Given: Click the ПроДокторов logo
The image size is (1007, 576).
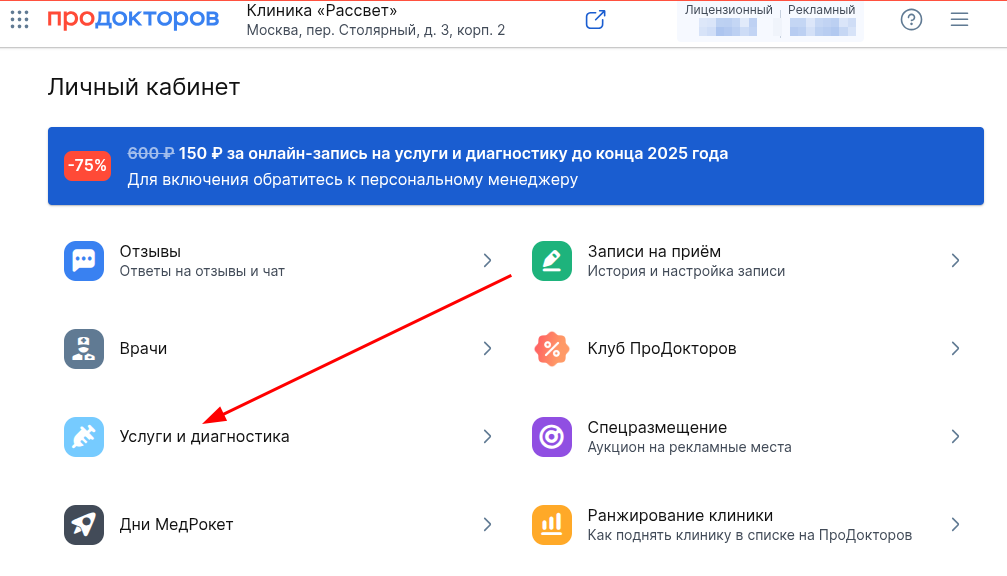Looking at the screenshot, I should 133,20.
